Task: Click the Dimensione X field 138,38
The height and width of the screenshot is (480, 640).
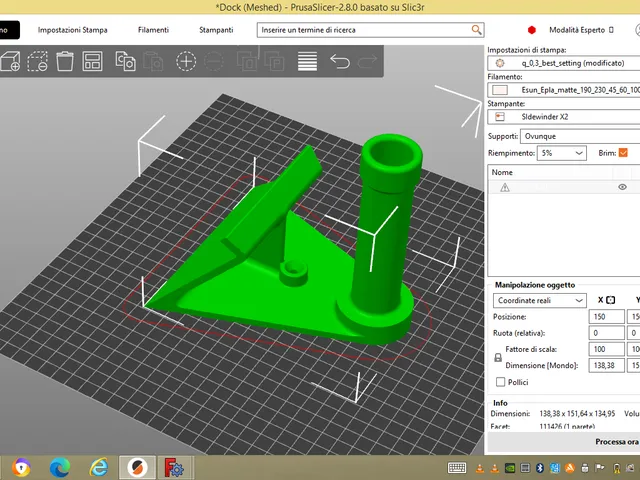Action: point(607,365)
